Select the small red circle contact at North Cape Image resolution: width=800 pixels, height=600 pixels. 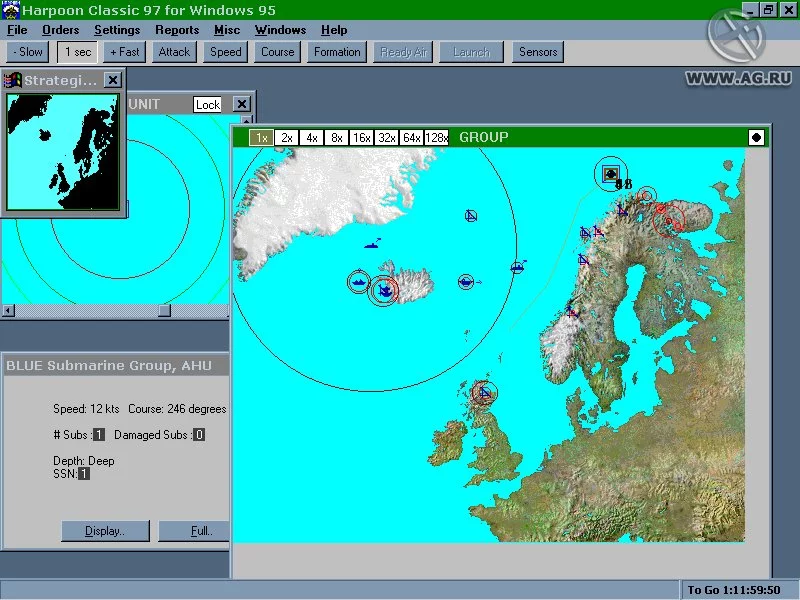[646, 195]
